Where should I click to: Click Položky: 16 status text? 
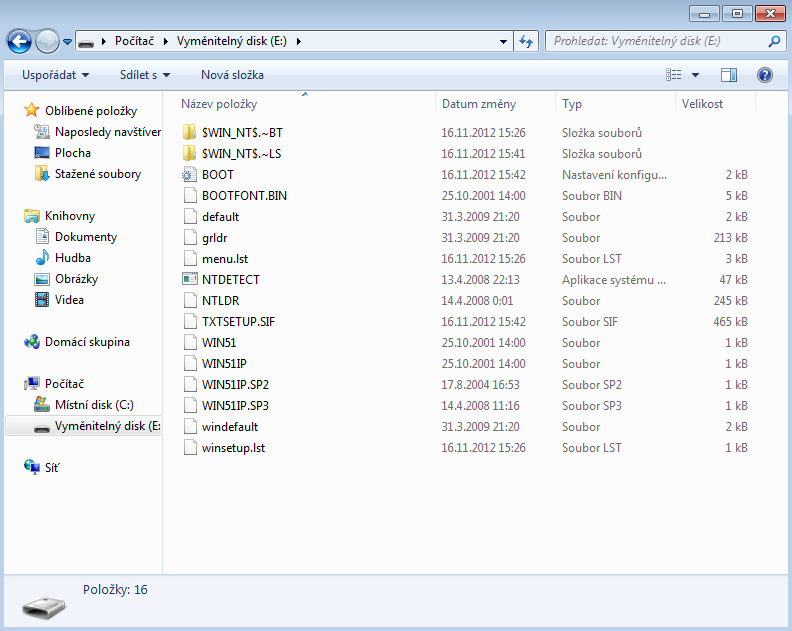115,590
